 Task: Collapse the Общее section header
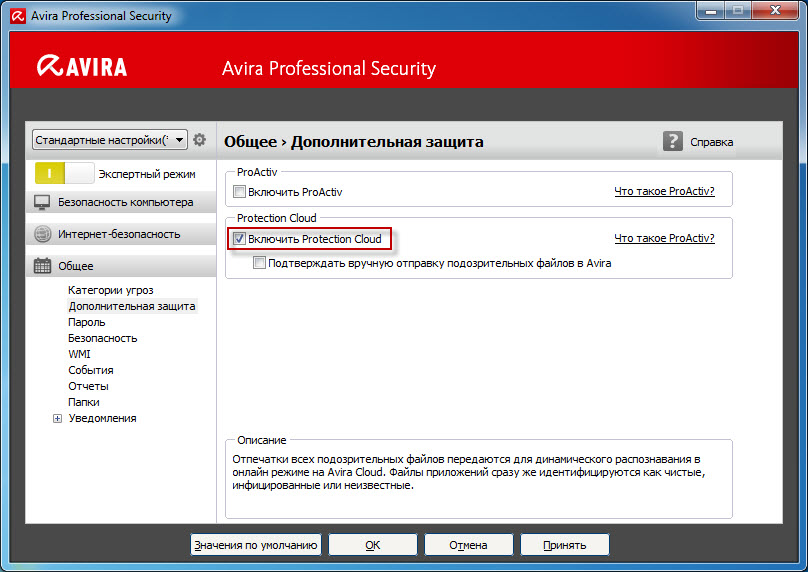click(121, 266)
